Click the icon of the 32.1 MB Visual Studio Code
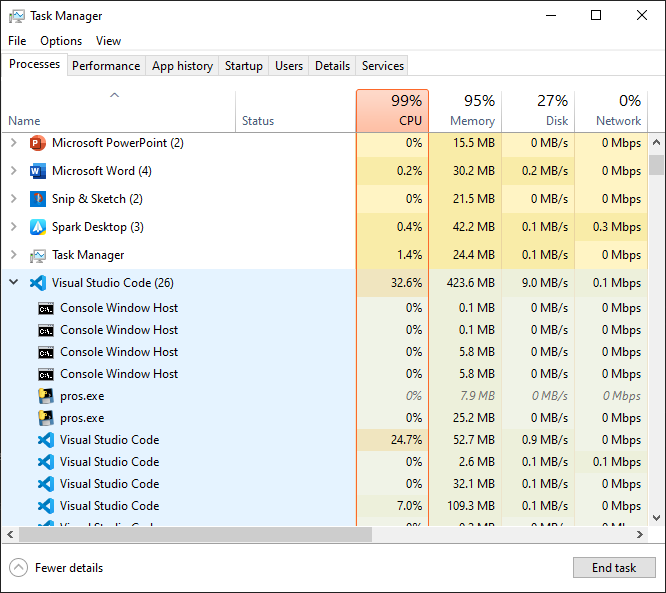The height and width of the screenshot is (593, 666). coord(46,484)
